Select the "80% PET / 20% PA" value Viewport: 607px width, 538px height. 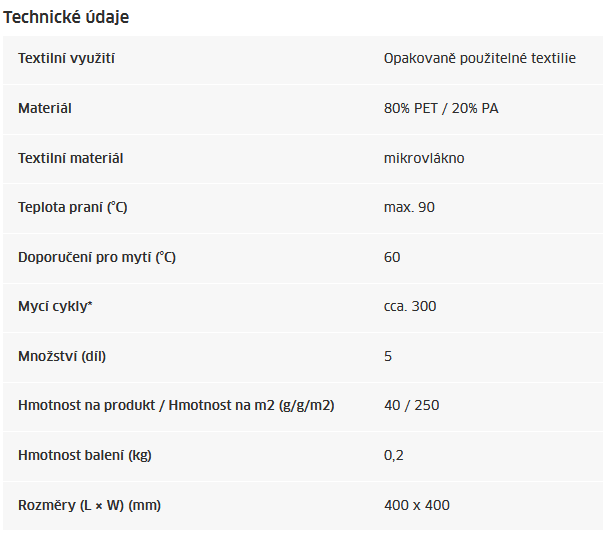[441, 108]
